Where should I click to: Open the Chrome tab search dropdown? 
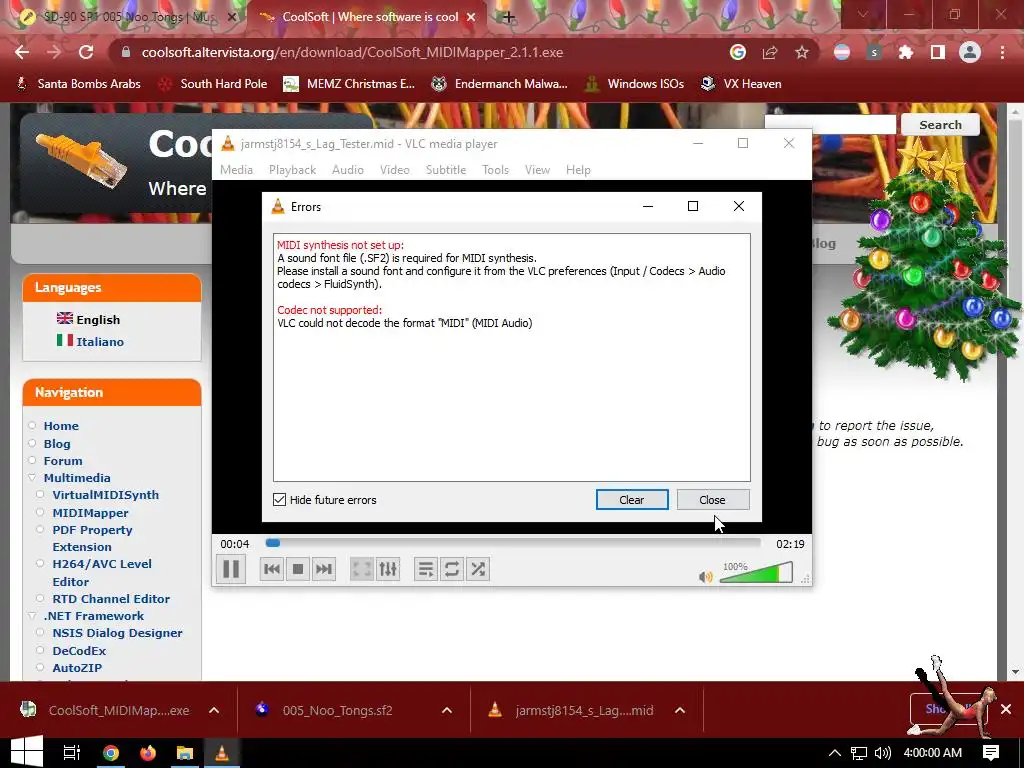(863, 14)
